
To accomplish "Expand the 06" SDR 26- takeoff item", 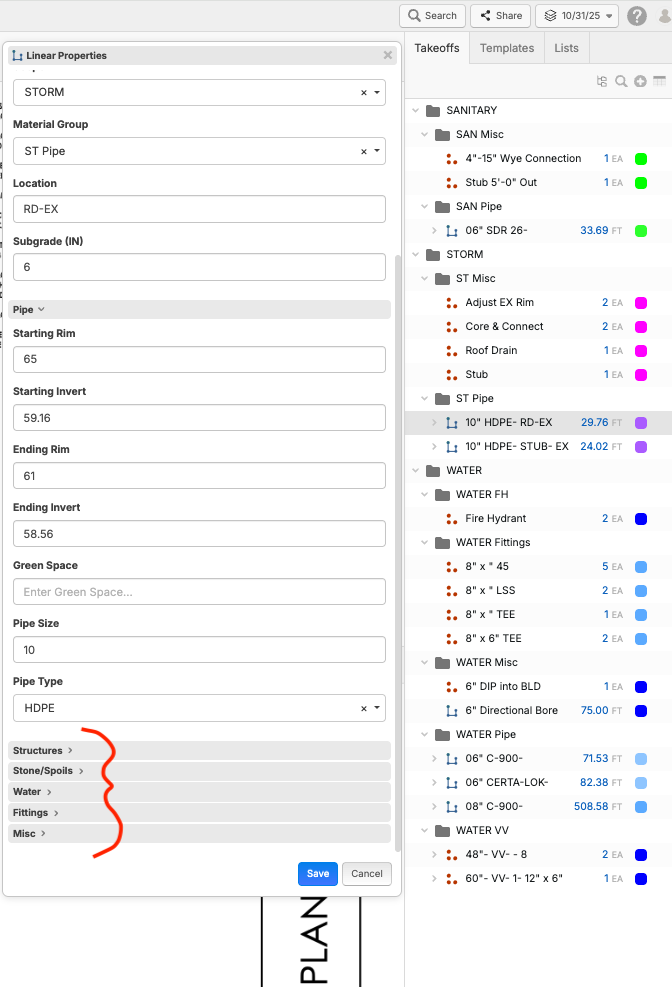I will tap(434, 230).
